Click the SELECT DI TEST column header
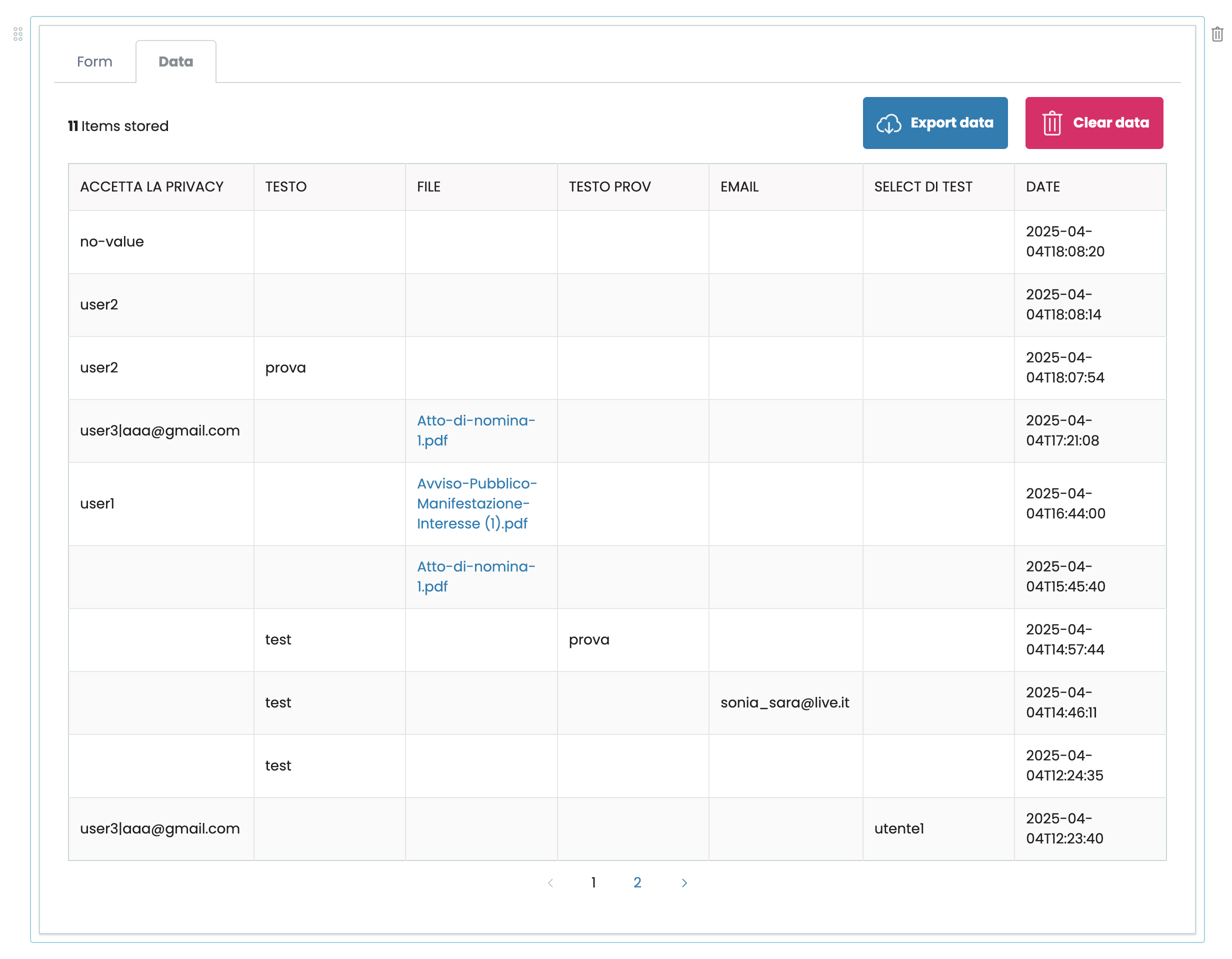The image size is (1232, 959). coord(923,186)
